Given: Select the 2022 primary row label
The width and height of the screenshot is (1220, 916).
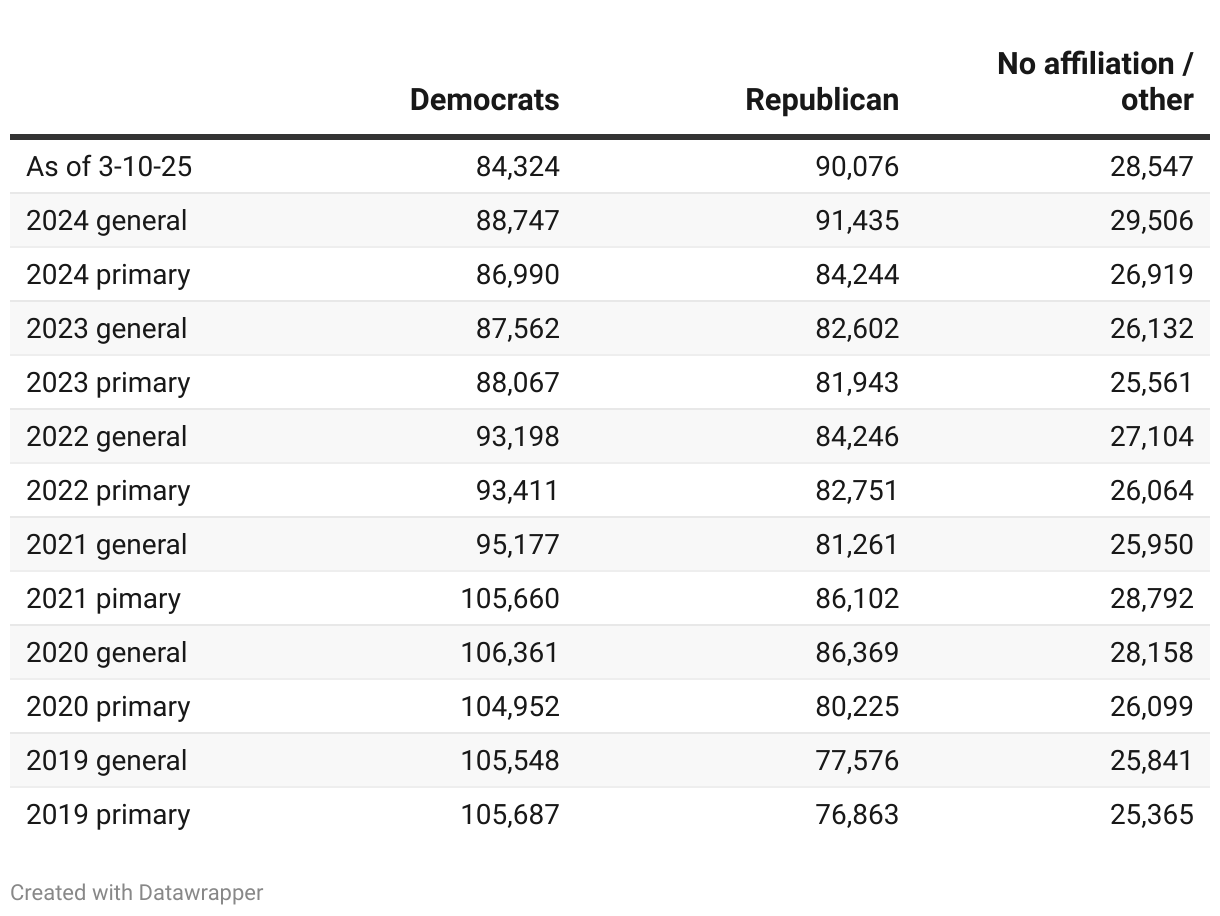Looking at the screenshot, I should pyautogui.click(x=108, y=490).
